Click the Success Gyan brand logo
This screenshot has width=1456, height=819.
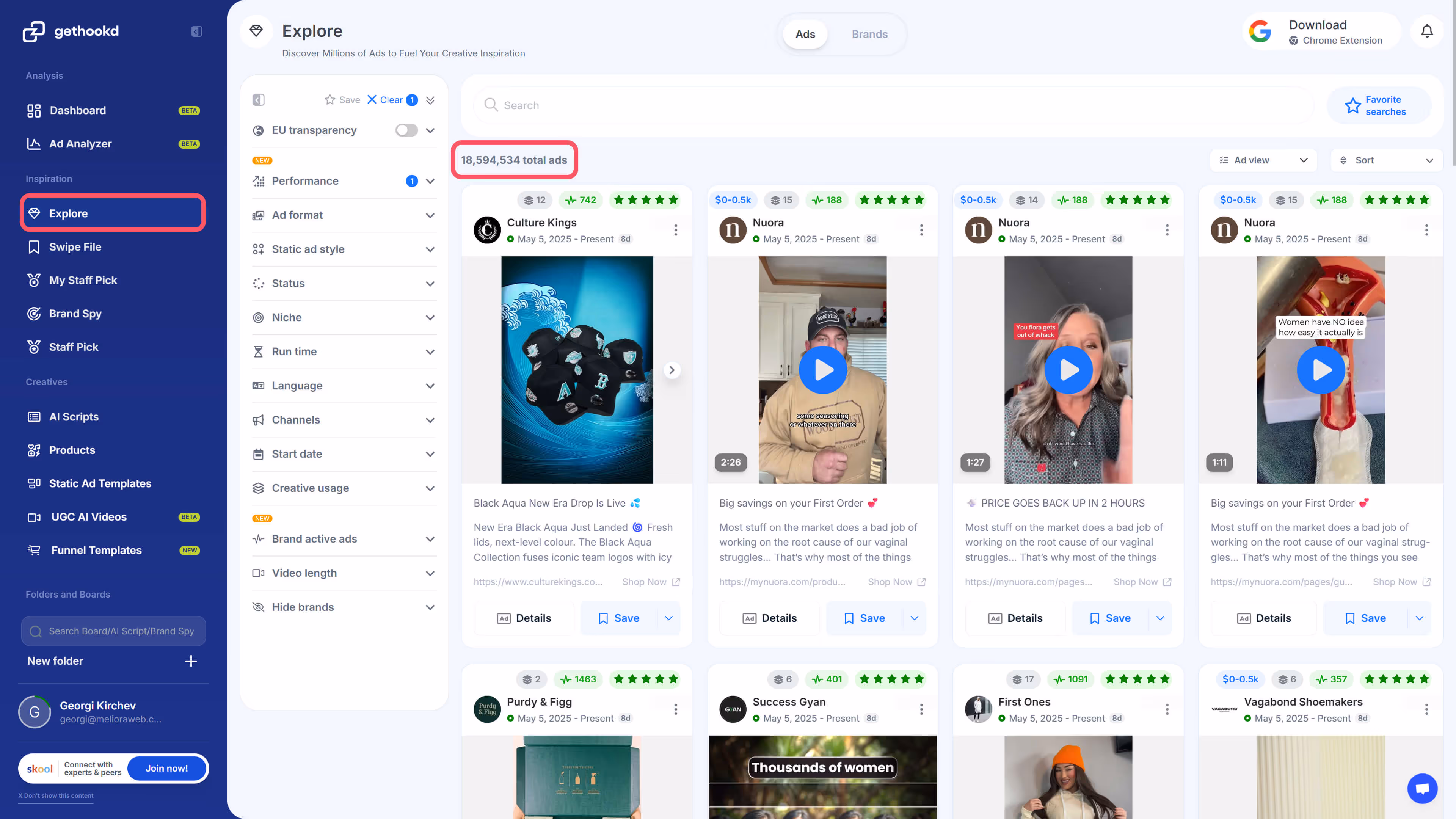click(733, 709)
